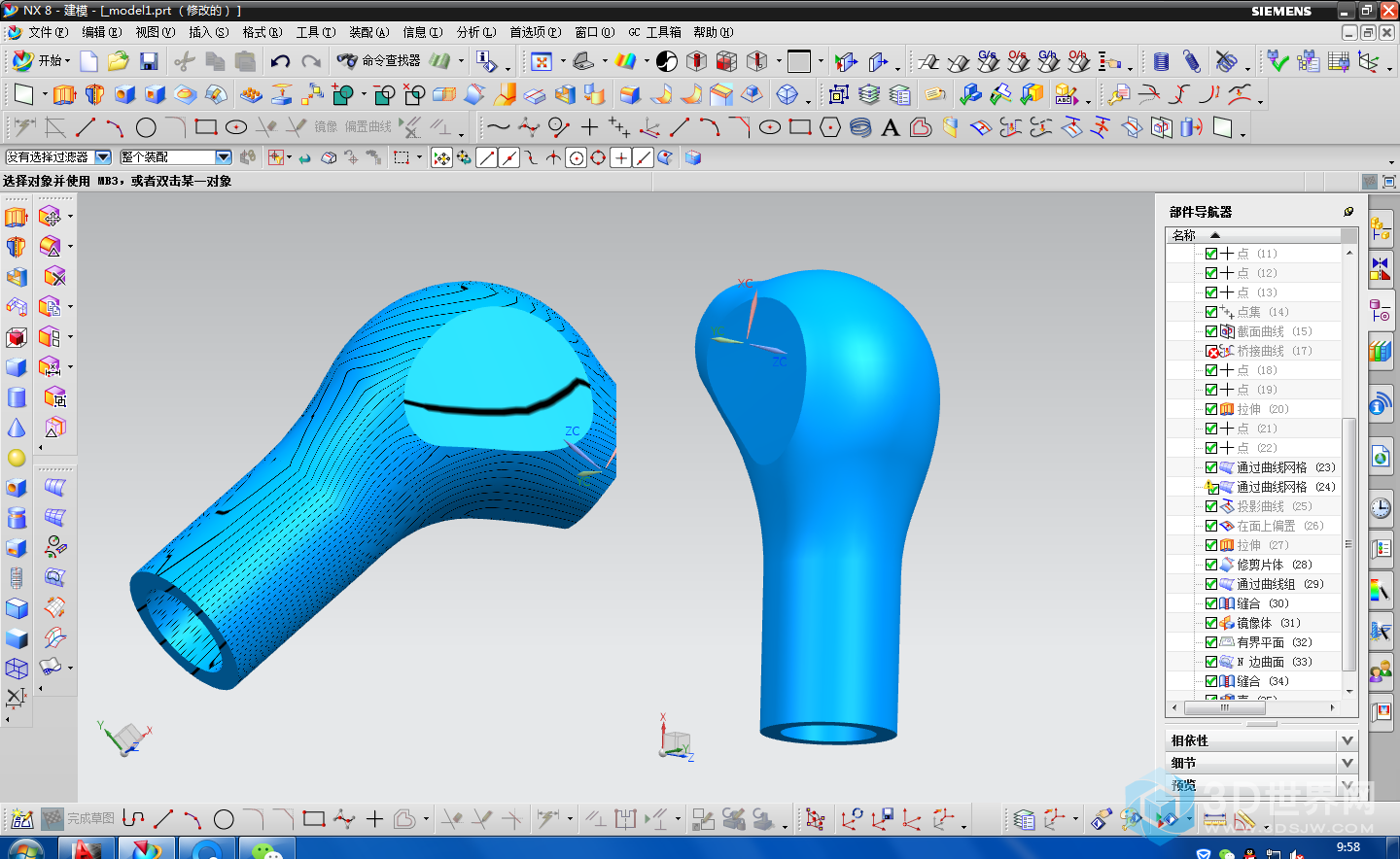Image resolution: width=1400 pixels, height=859 pixels.
Task: Click the rainbow face analysis color icon
Action: pos(625,62)
